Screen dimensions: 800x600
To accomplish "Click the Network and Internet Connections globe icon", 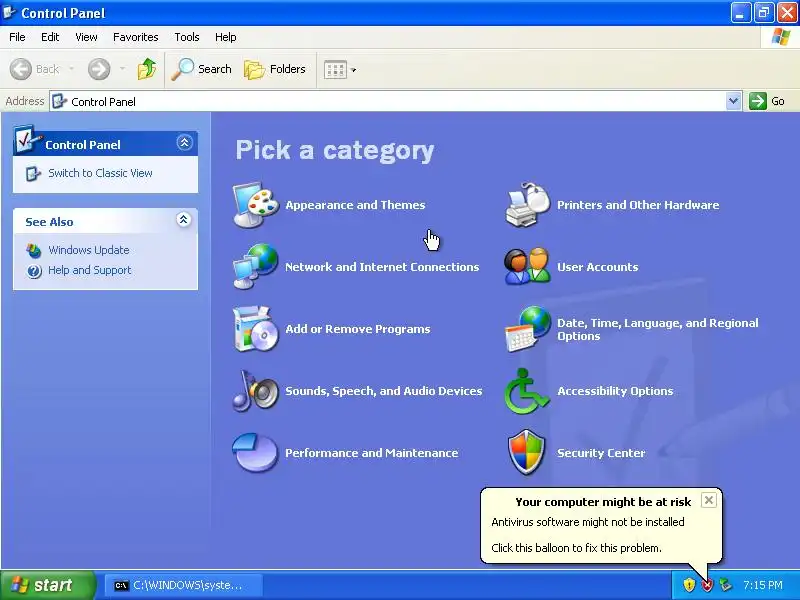I will pyautogui.click(x=256, y=266).
